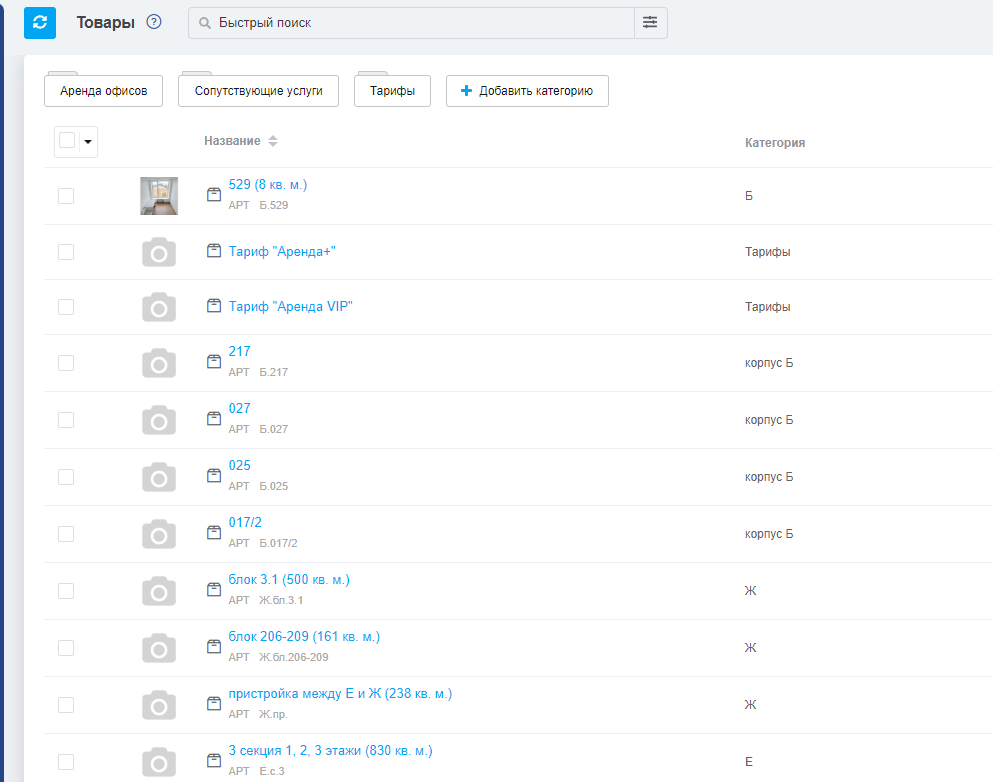Viewport: 993px width, 782px height.
Task: Select the checkbox for Тариф "Аренда VIP"
Action: (66, 307)
